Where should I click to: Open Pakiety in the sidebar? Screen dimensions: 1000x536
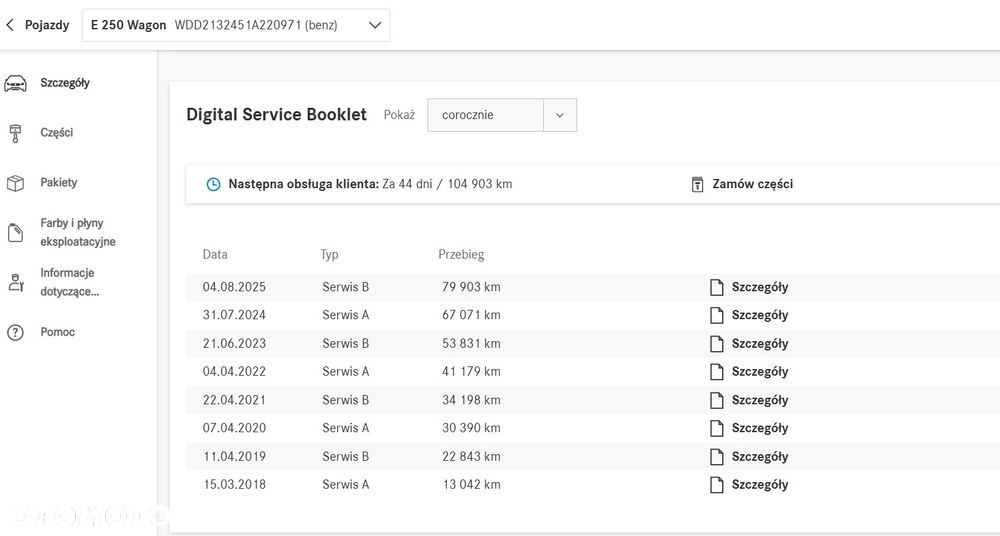click(59, 182)
